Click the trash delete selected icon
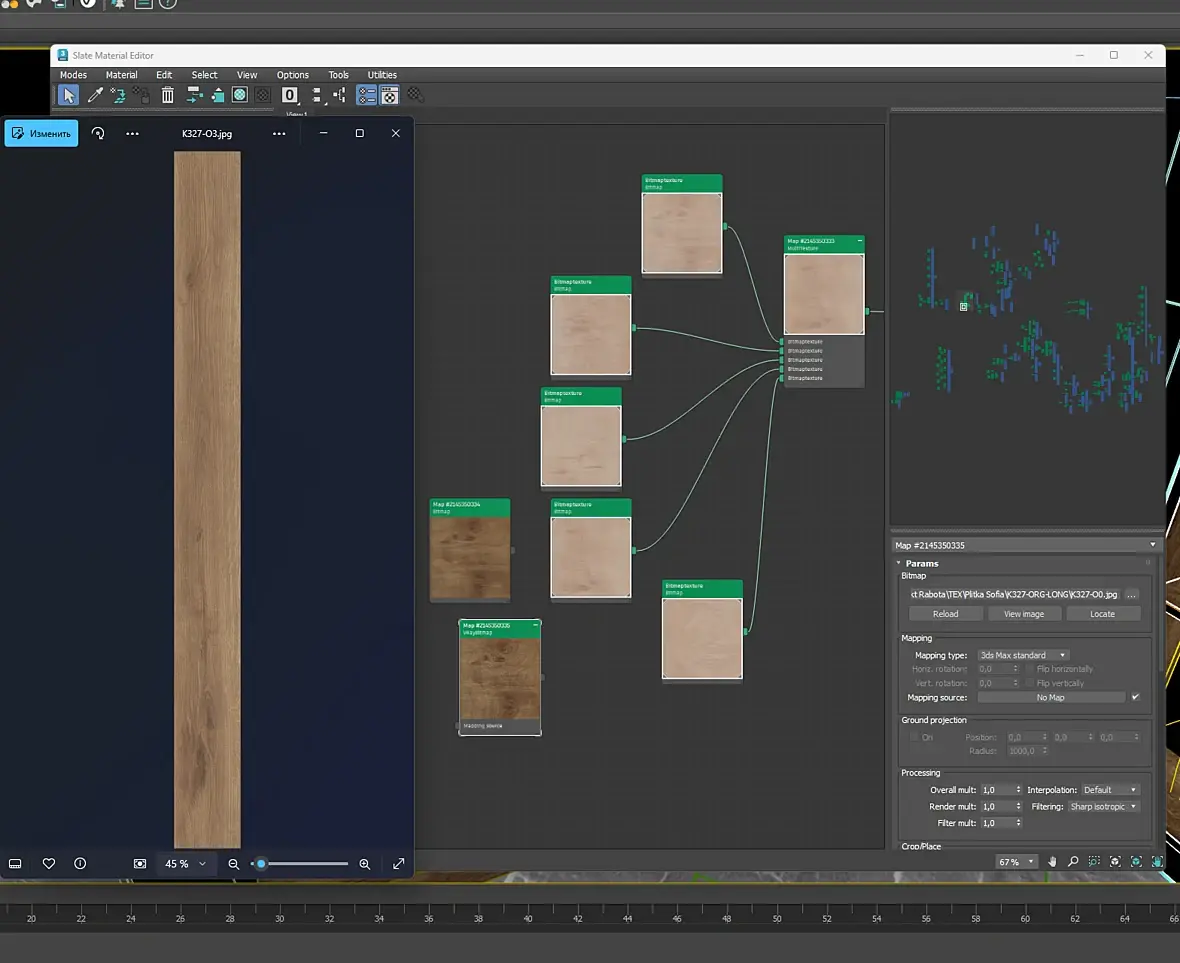Screen dimensions: 1180x963 coord(168,95)
